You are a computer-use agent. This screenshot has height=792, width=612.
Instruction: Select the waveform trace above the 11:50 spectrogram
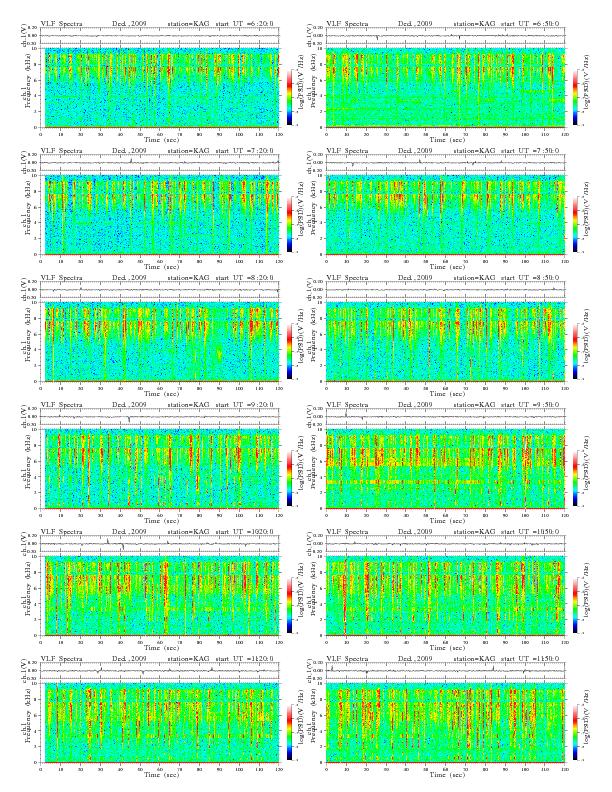(445, 671)
